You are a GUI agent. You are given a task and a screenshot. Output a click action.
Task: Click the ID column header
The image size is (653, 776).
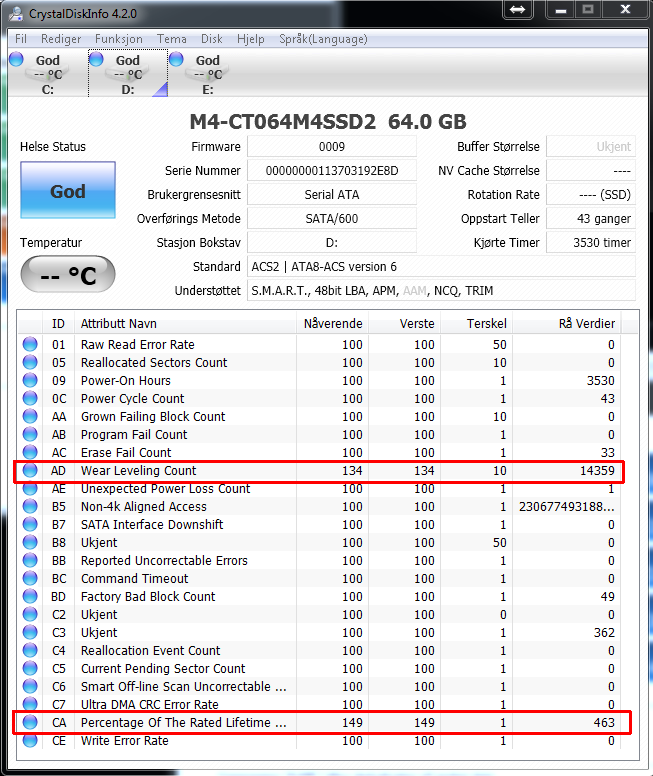click(x=58, y=324)
